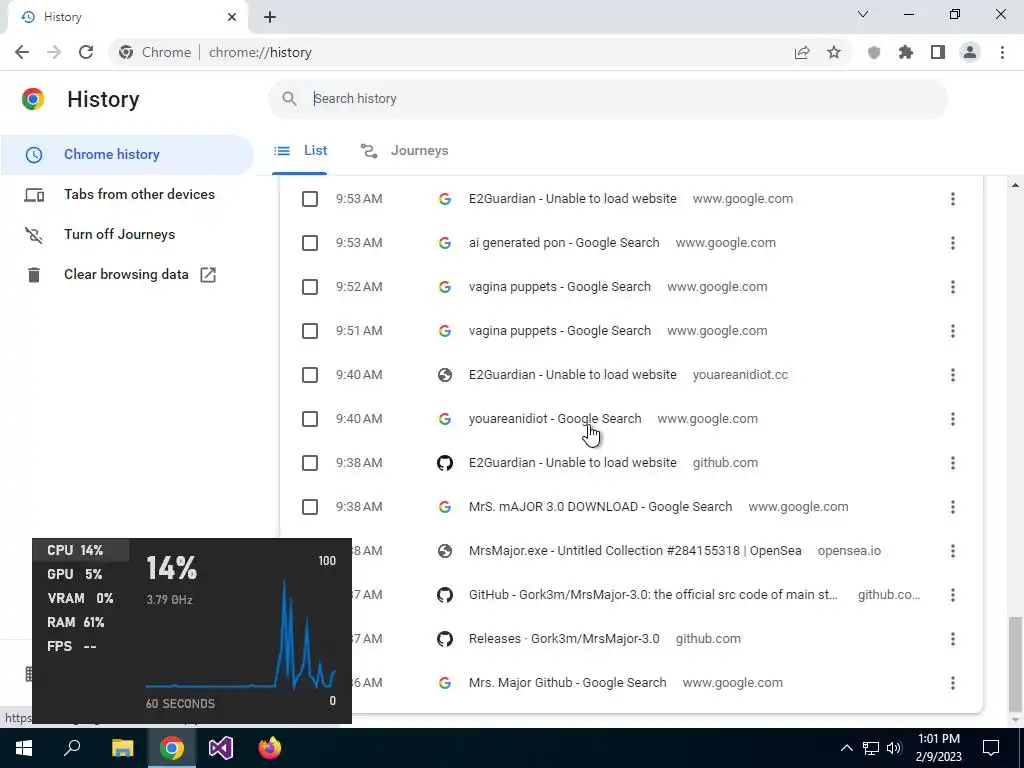The height and width of the screenshot is (768, 1024).
Task: Check the github.com E2Guardian entry box
Action: (310, 463)
